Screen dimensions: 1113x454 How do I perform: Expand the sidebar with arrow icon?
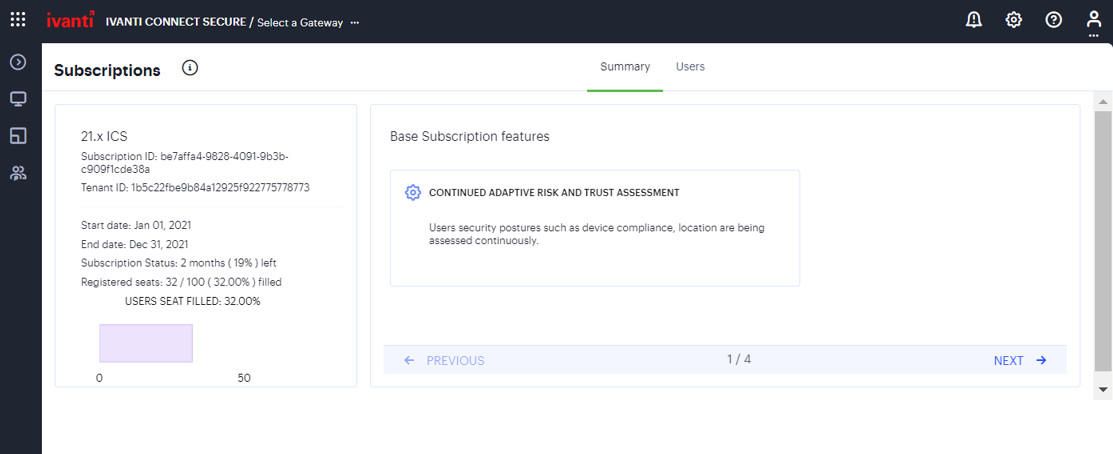18,63
